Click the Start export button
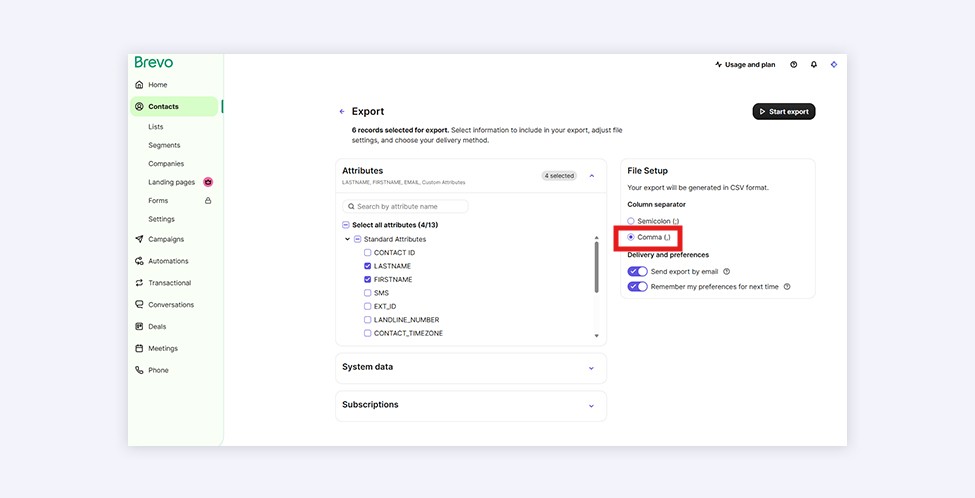The height and width of the screenshot is (498, 975). click(783, 111)
